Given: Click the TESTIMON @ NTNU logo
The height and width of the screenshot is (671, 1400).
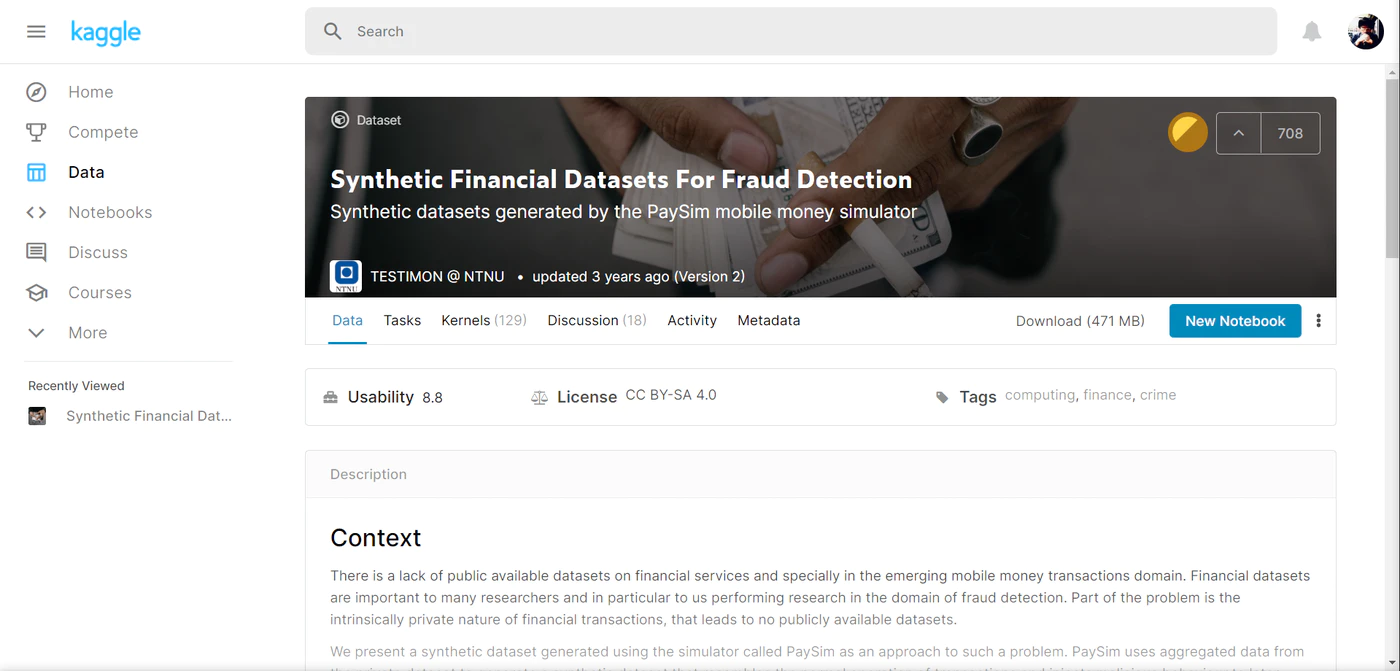Looking at the screenshot, I should click(x=346, y=276).
